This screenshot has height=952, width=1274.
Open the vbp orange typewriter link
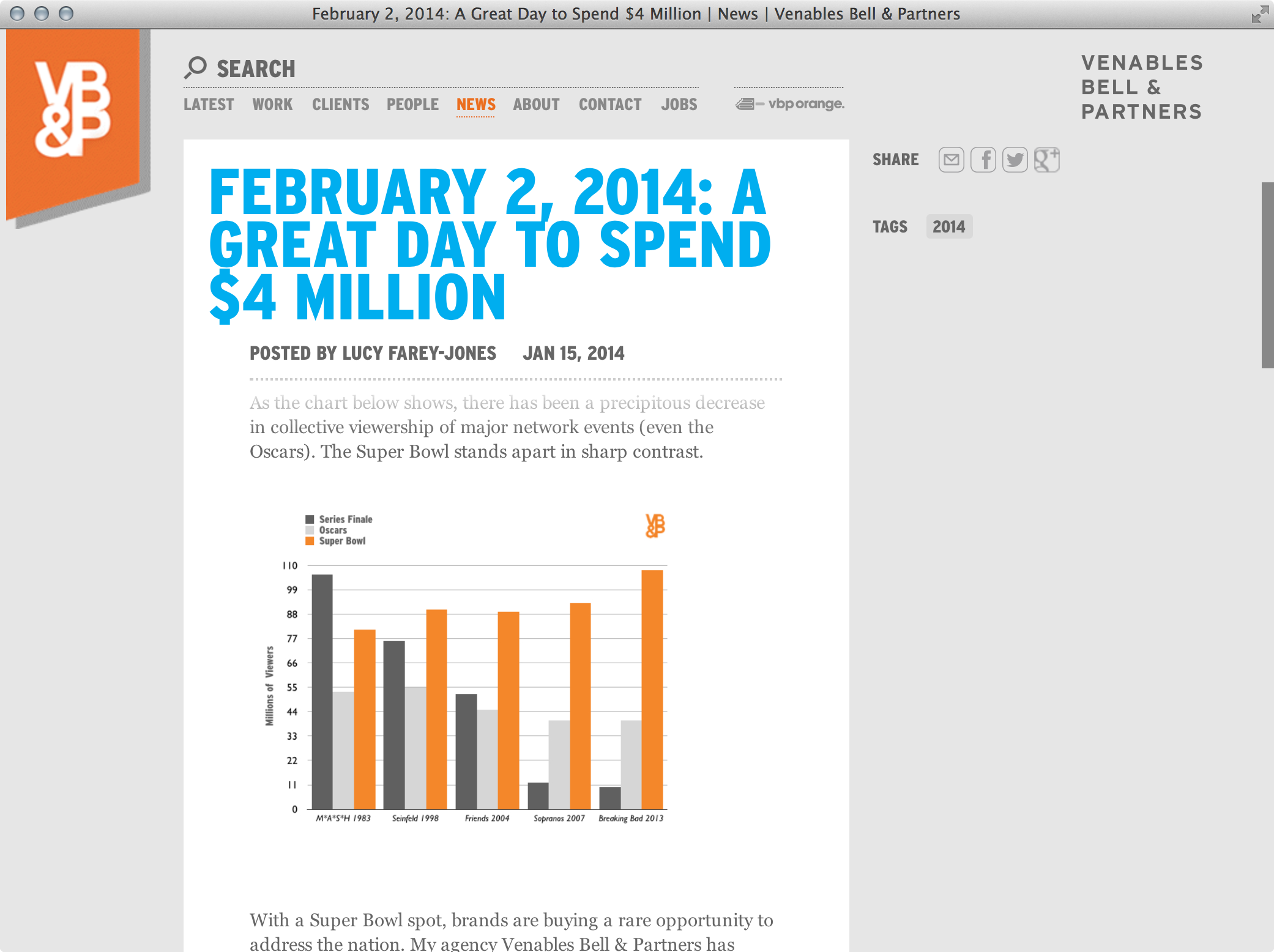click(789, 104)
